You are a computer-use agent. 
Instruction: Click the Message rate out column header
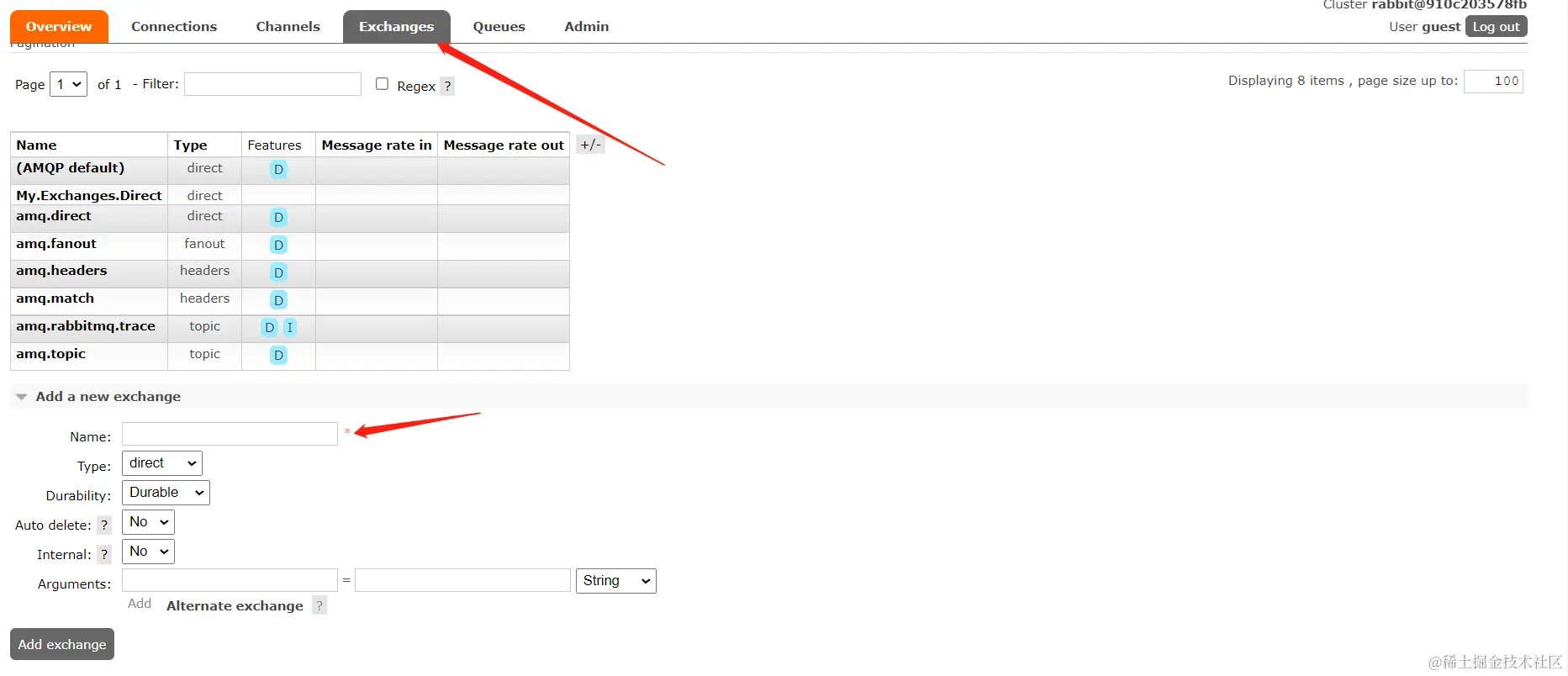point(504,145)
